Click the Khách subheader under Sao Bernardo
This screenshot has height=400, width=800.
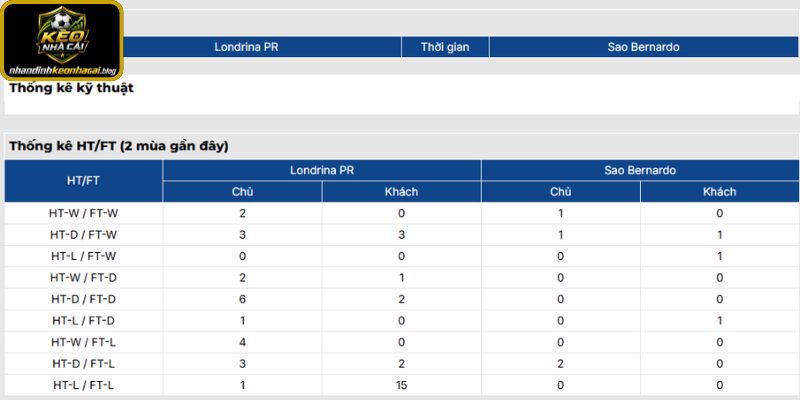pyautogui.click(x=720, y=192)
